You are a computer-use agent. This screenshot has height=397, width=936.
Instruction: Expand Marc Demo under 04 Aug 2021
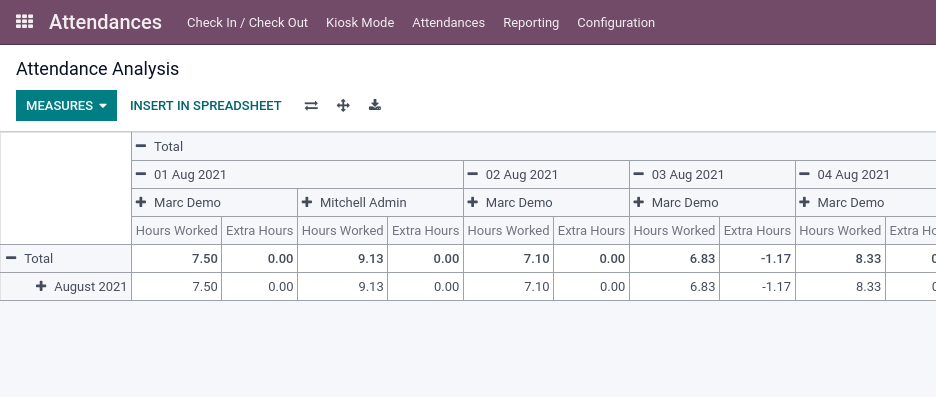pos(805,202)
